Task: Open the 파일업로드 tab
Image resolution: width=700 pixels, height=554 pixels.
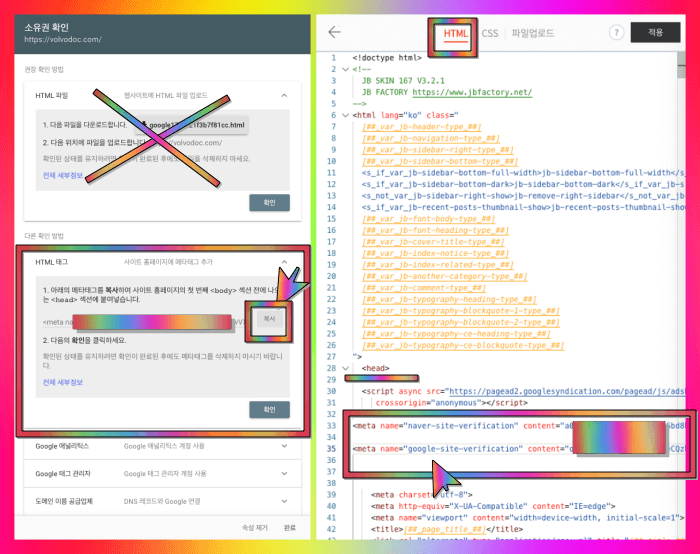Action: (x=533, y=33)
